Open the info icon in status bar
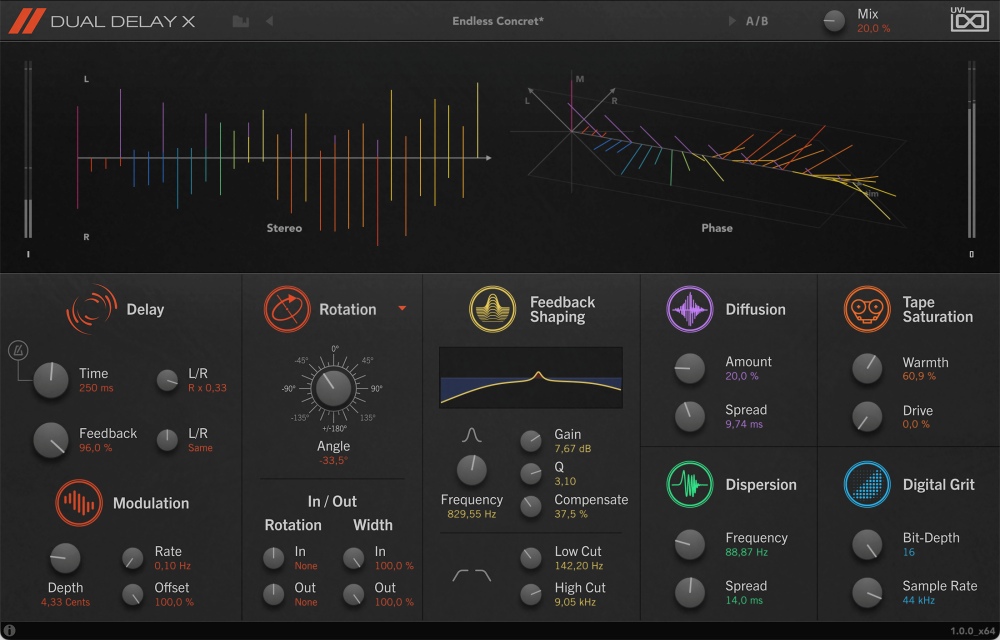The image size is (1000, 640). point(10,630)
